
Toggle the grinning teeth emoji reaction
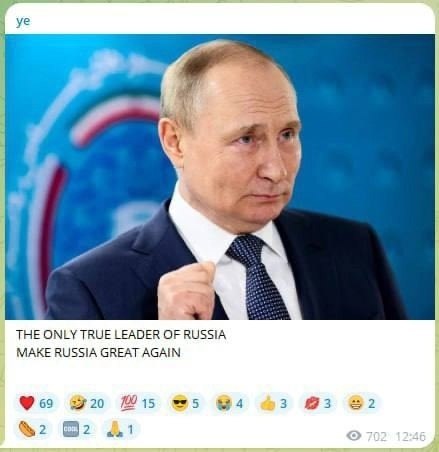[362, 403]
